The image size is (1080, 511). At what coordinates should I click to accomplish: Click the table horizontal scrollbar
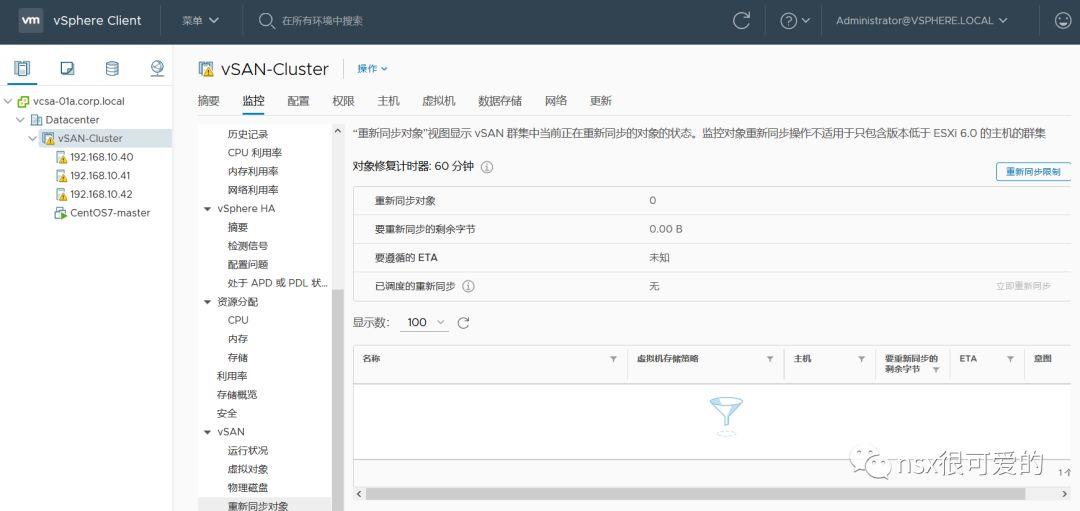[x=696, y=494]
